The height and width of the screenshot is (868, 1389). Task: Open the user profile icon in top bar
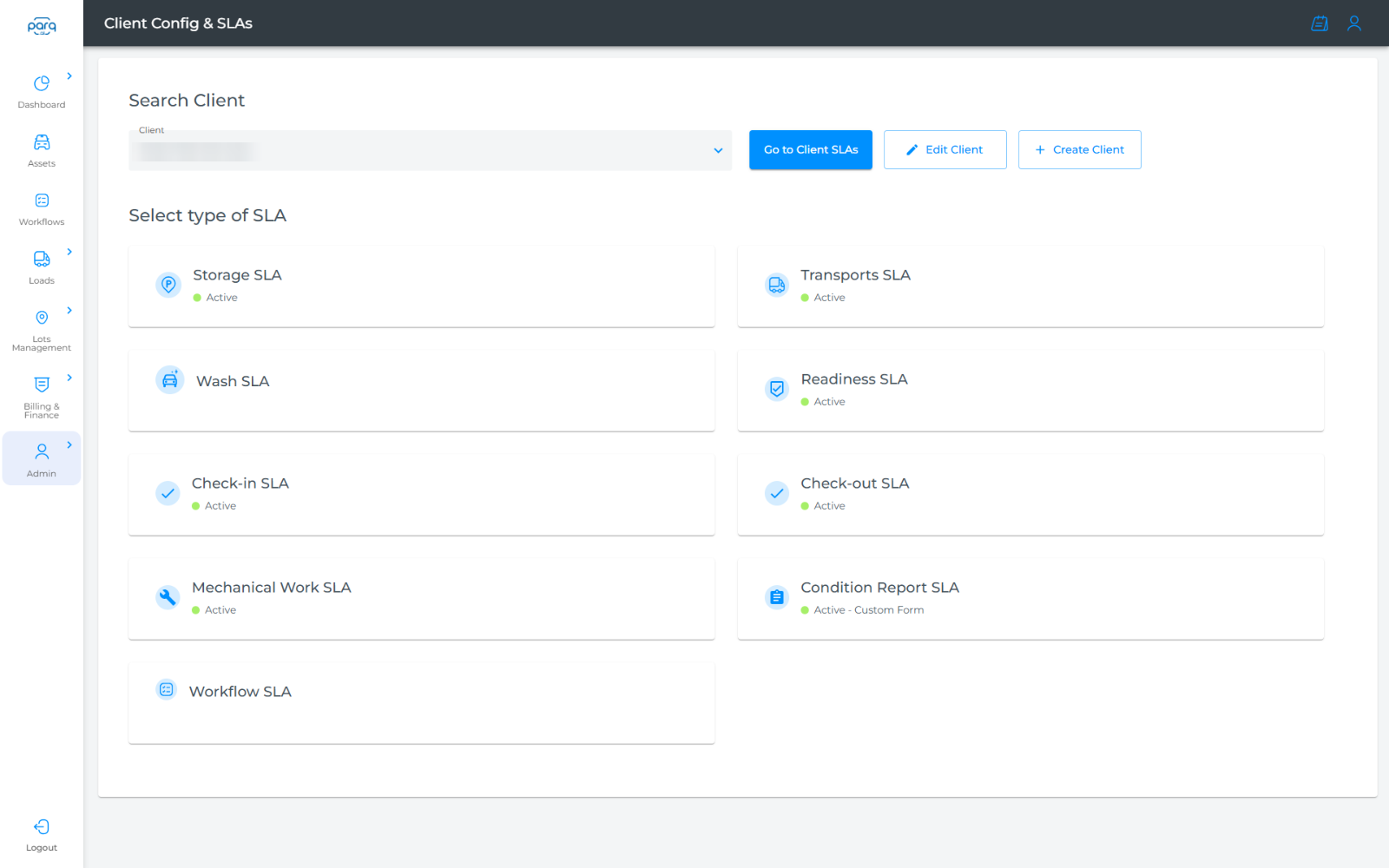[1354, 23]
